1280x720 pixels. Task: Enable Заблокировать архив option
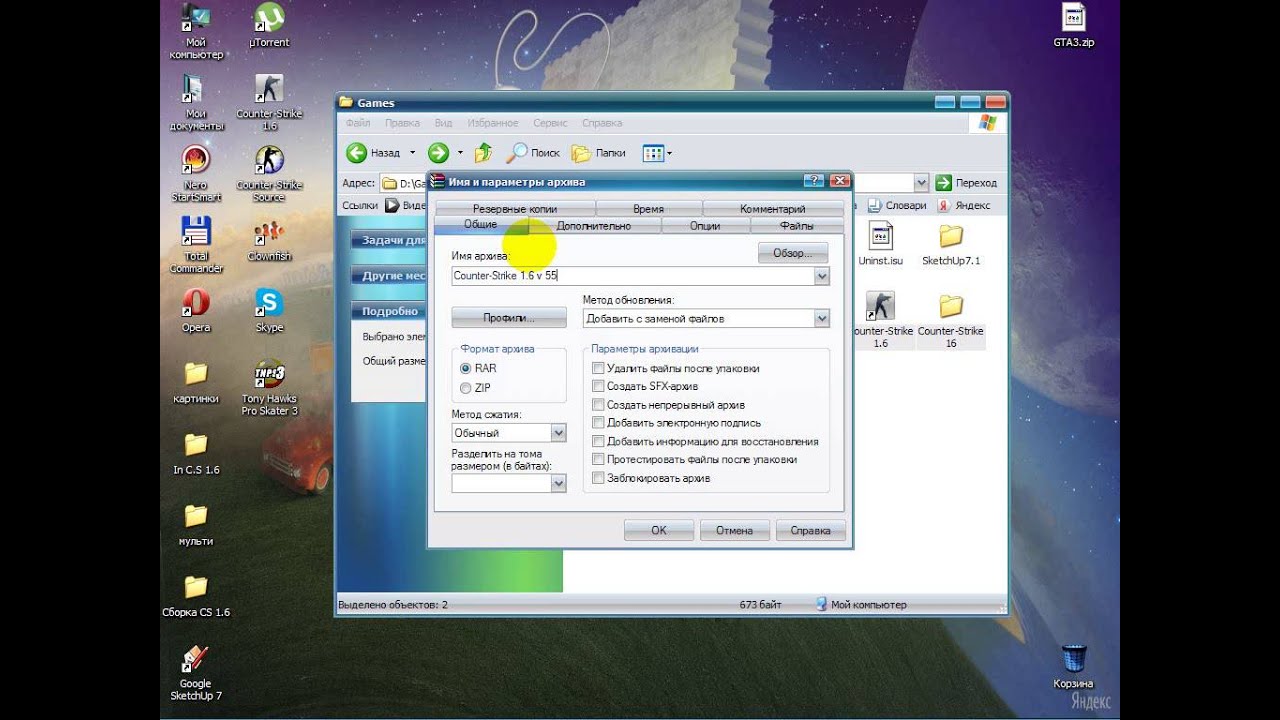tap(598, 478)
